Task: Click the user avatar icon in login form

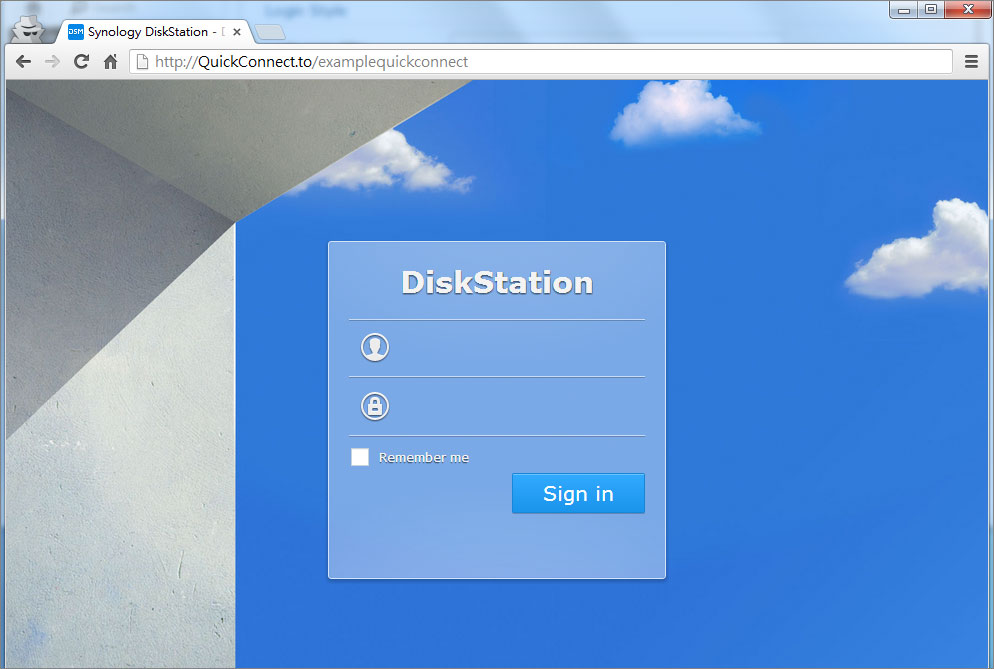Action: tap(375, 347)
